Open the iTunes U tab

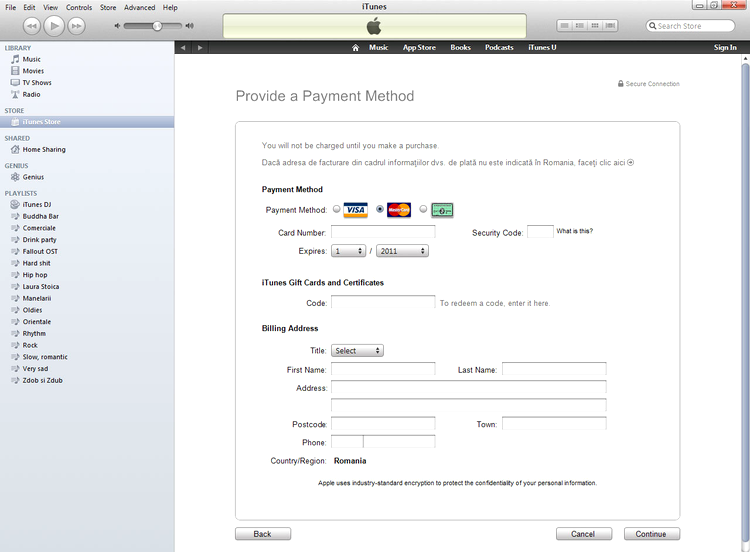(x=542, y=47)
